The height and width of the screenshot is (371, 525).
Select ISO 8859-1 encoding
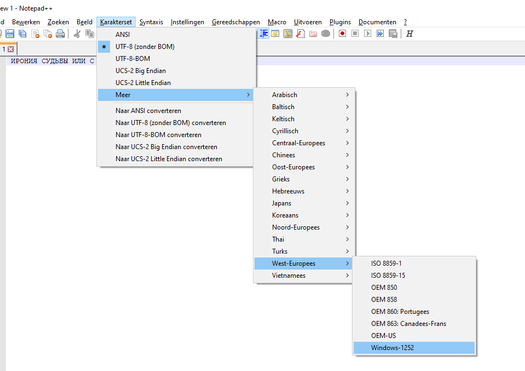pos(414,264)
